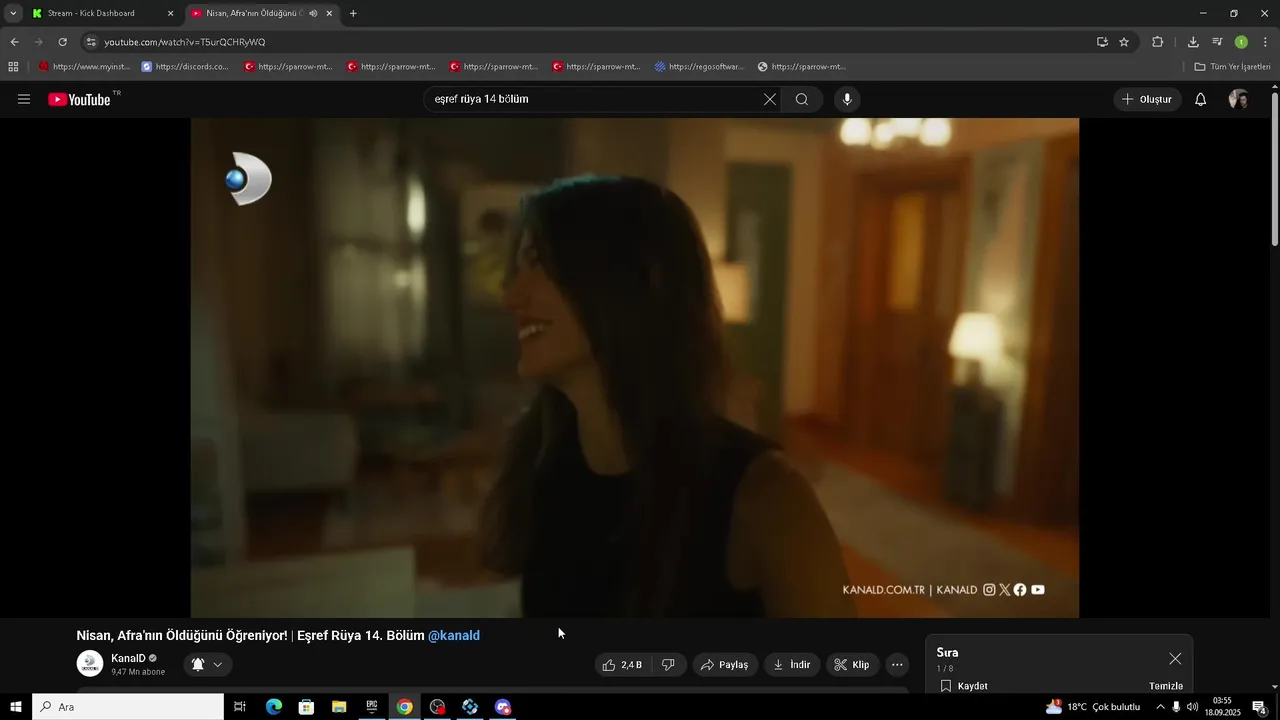
Task: Dislike the video with thumbs down
Action: [x=669, y=665]
